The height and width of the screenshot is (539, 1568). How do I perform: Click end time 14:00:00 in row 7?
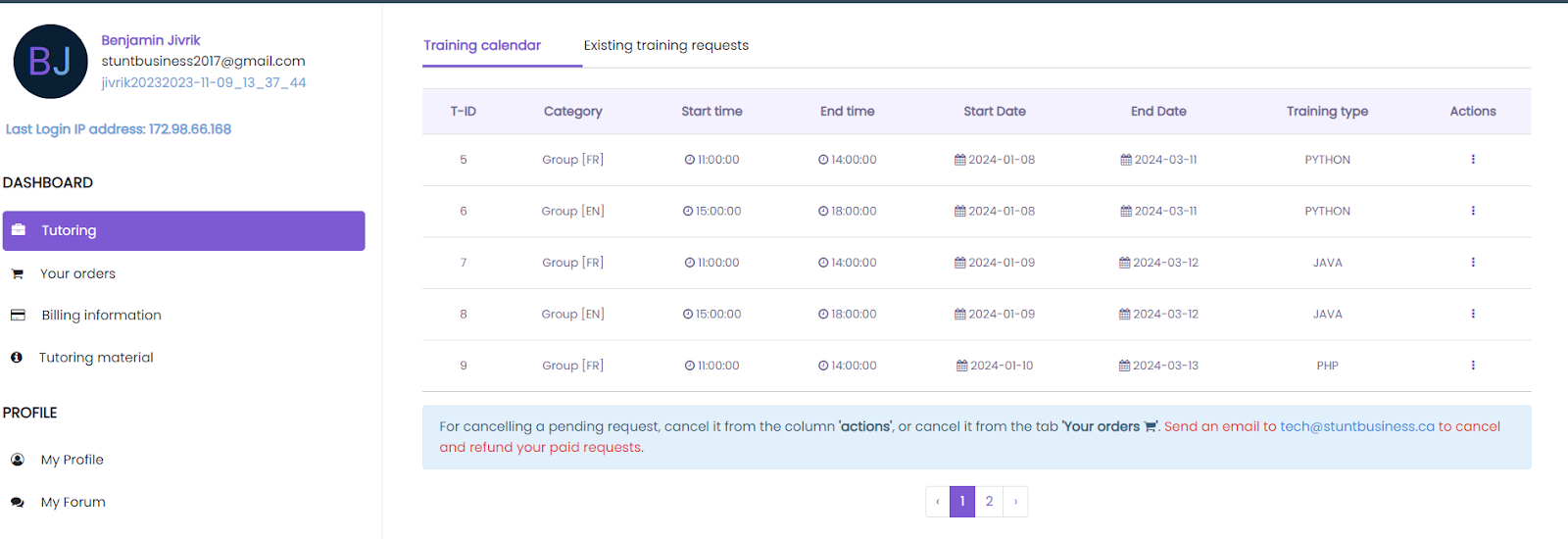point(854,263)
